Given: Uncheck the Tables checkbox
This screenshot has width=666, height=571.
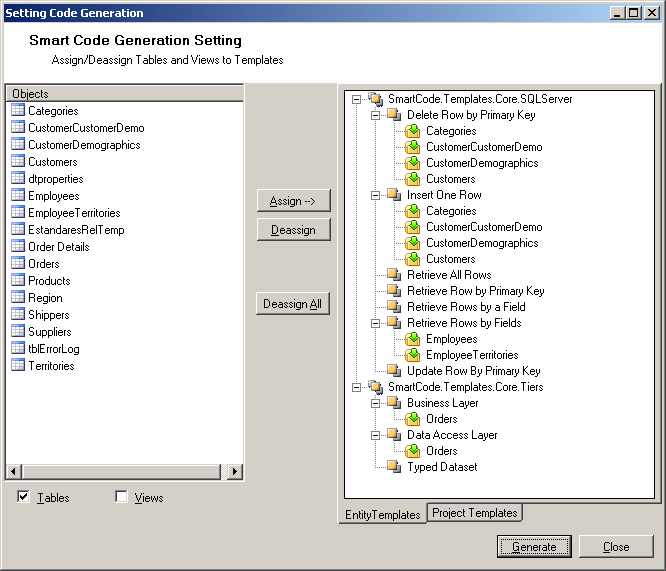Looking at the screenshot, I should click(x=23, y=496).
